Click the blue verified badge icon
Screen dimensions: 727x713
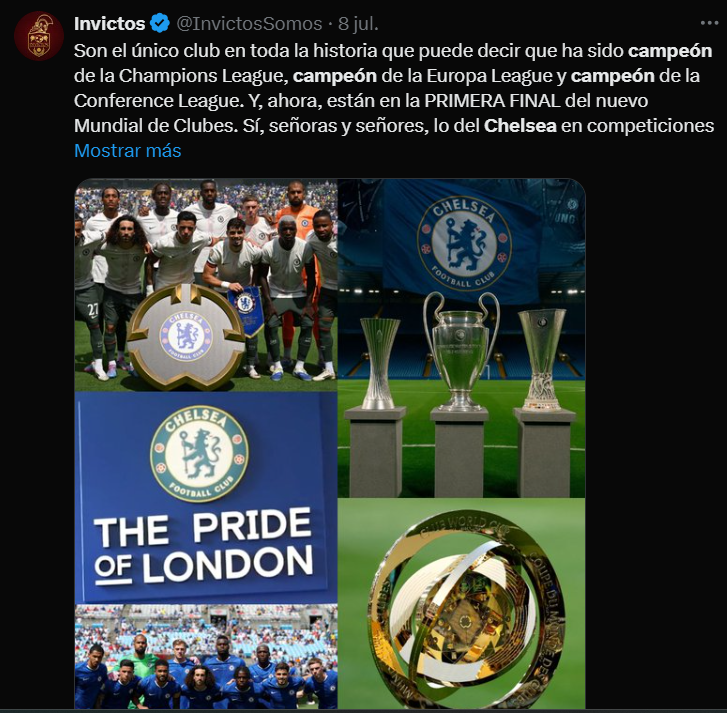click(x=160, y=23)
